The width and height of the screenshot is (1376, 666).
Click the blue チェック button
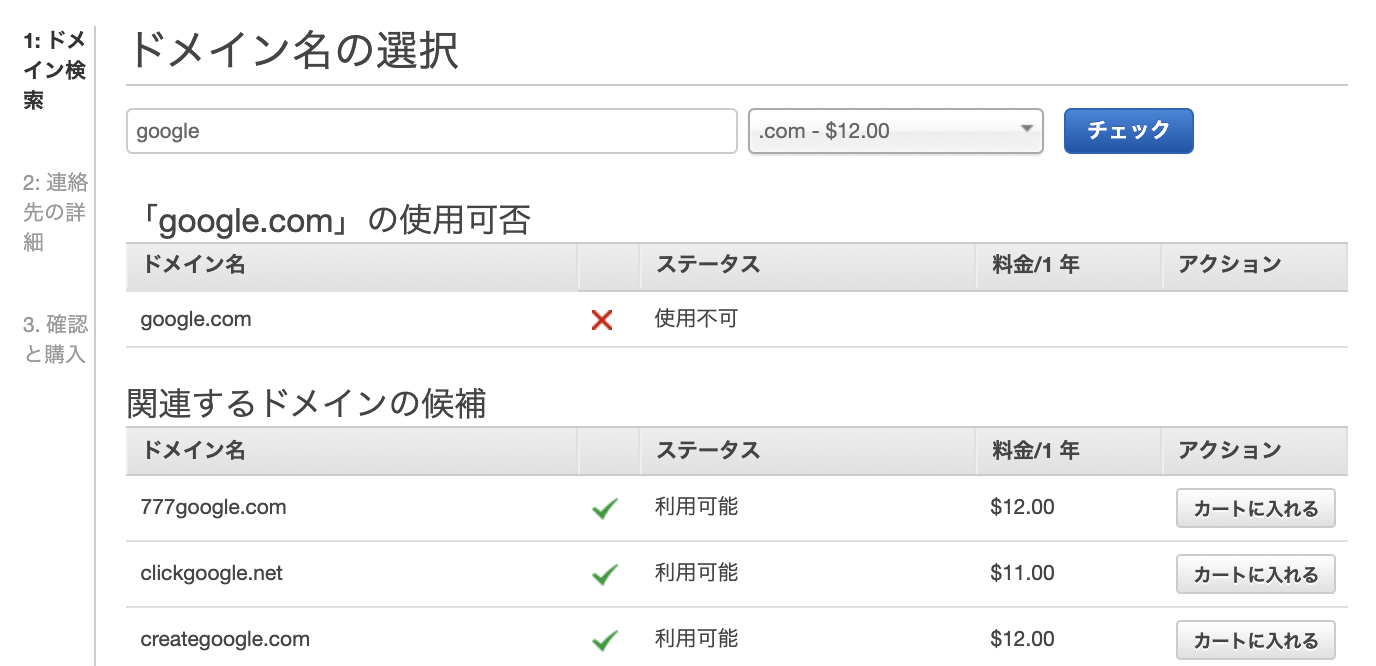click(1128, 131)
